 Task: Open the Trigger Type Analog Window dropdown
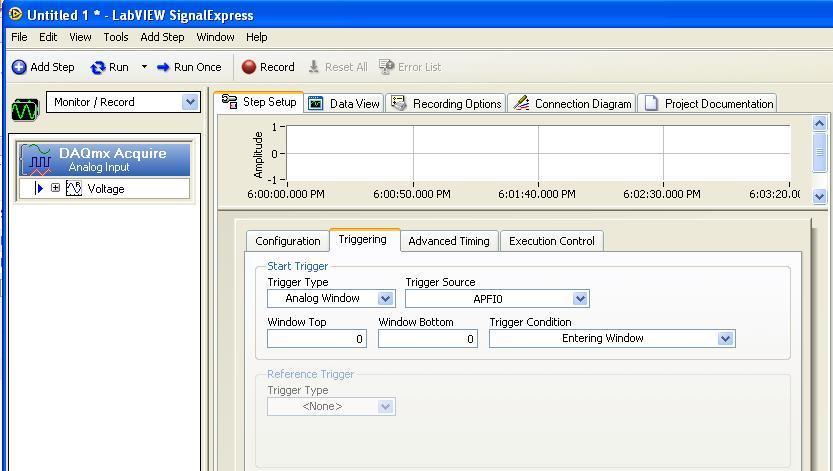click(x=385, y=298)
